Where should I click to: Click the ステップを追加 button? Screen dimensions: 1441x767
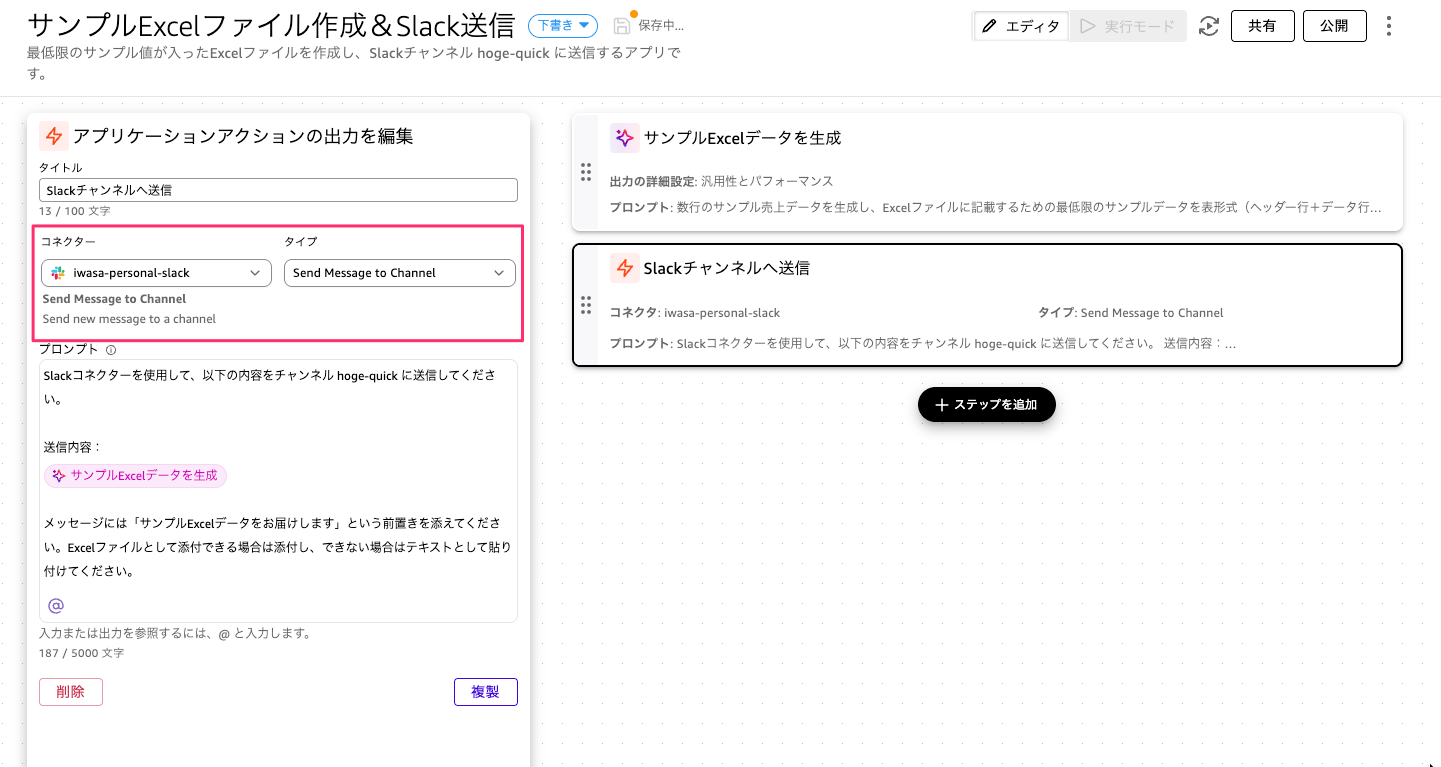pyautogui.click(x=987, y=405)
